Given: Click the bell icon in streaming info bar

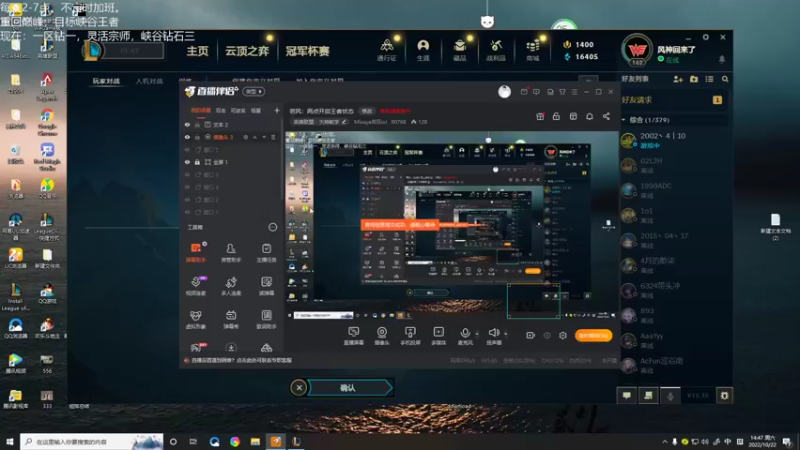Looking at the screenshot, I should click(589, 116).
